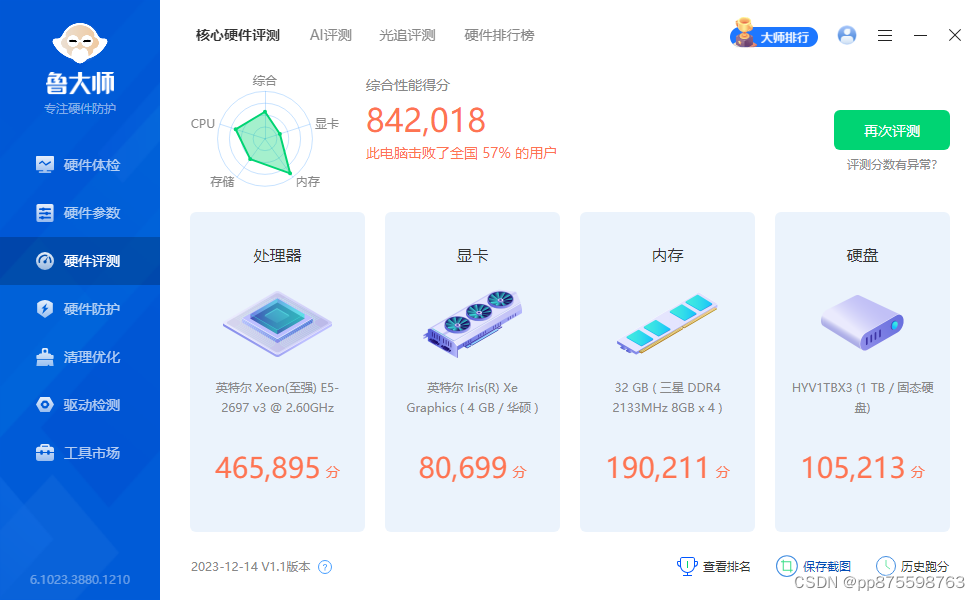Click the Xeon E5-2697 v3 processor name
This screenshot has height=600, width=980.
tap(278, 398)
